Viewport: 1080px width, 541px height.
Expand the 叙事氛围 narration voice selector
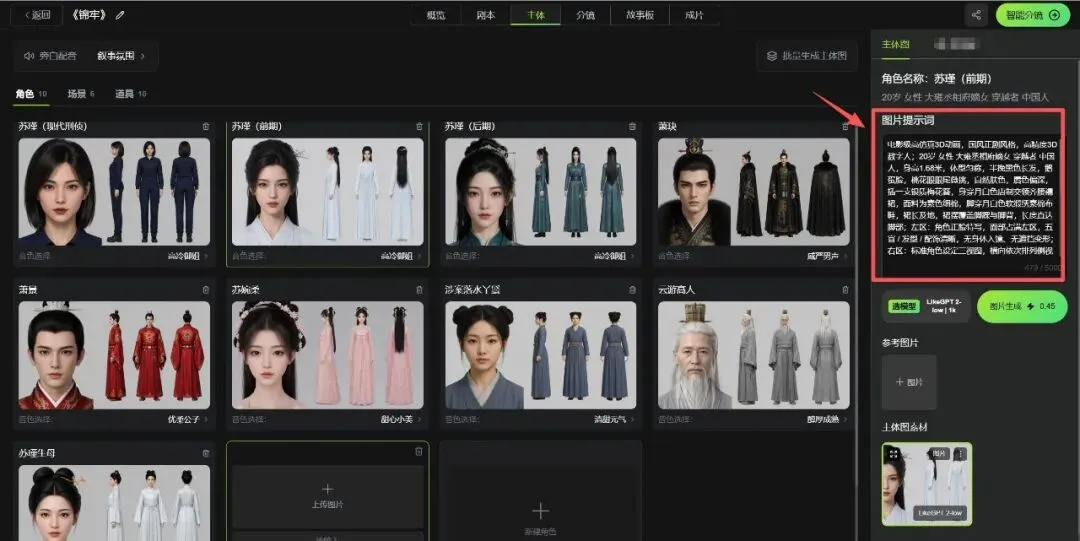coord(121,56)
